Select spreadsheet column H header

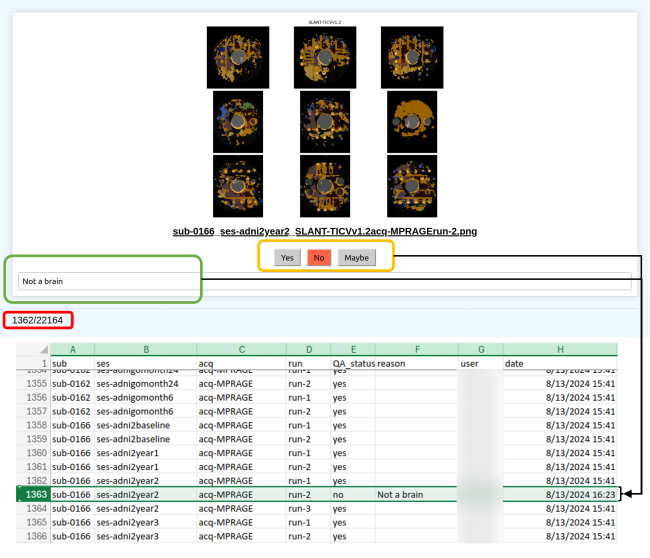pyautogui.click(x=560, y=349)
